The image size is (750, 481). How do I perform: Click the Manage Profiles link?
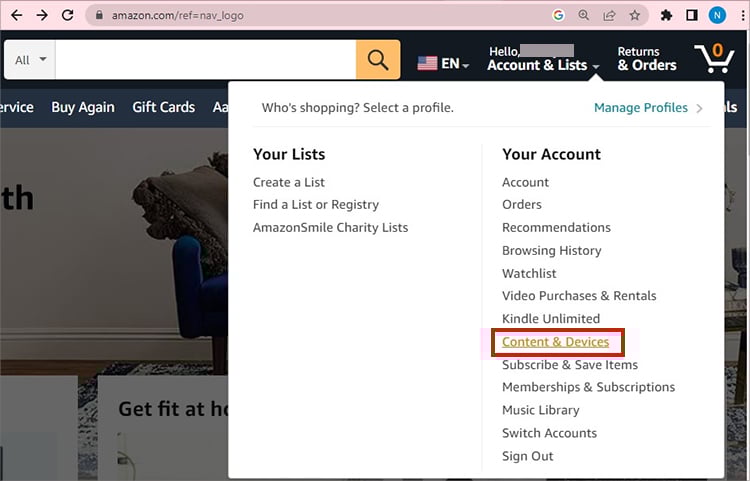point(641,107)
